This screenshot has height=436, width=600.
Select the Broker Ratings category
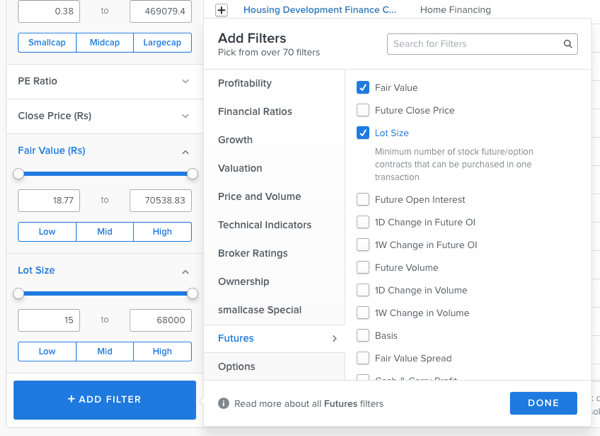point(252,253)
